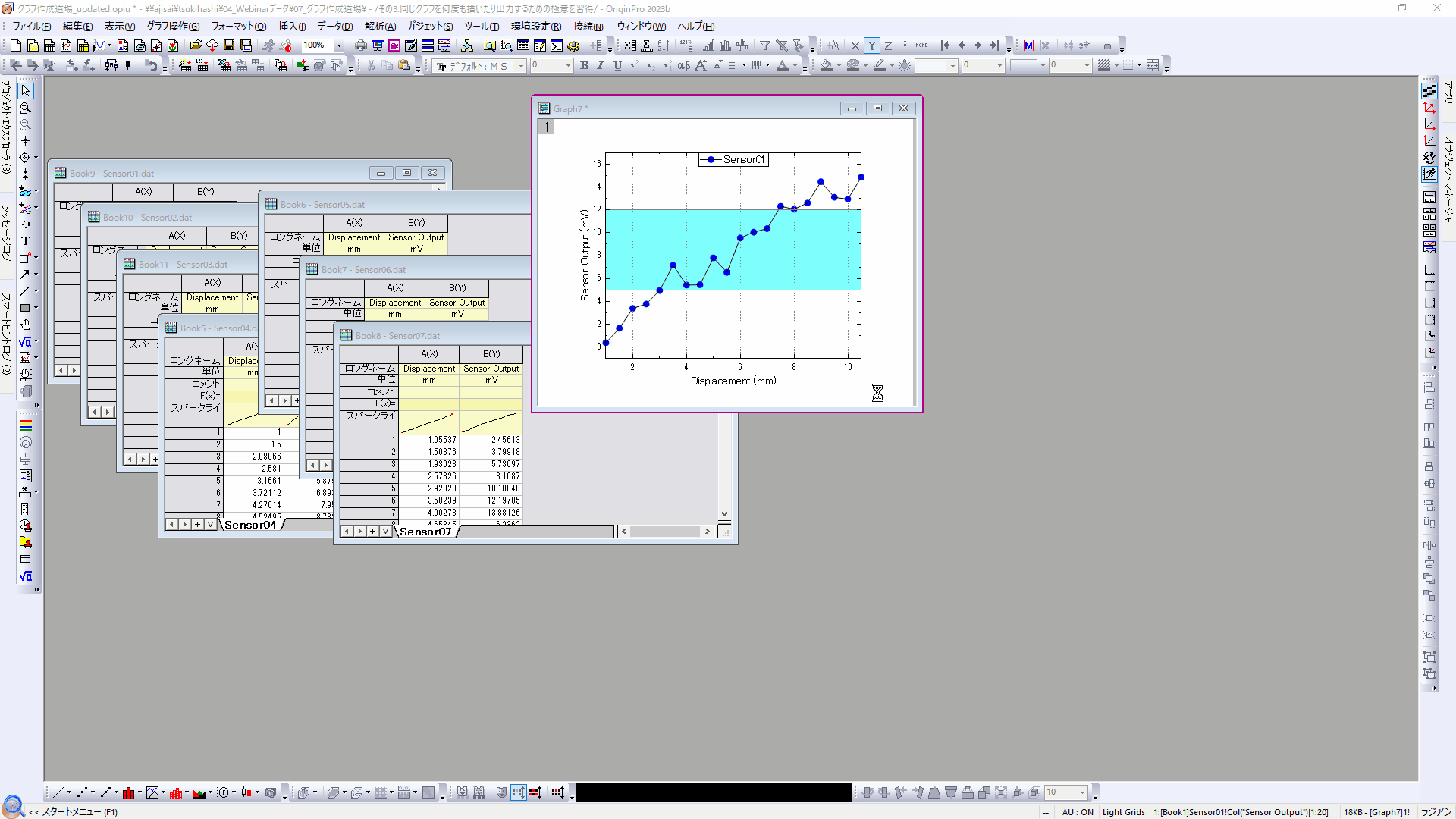Open the line style dropdown
This screenshot has width=1456, height=819.
point(952,66)
